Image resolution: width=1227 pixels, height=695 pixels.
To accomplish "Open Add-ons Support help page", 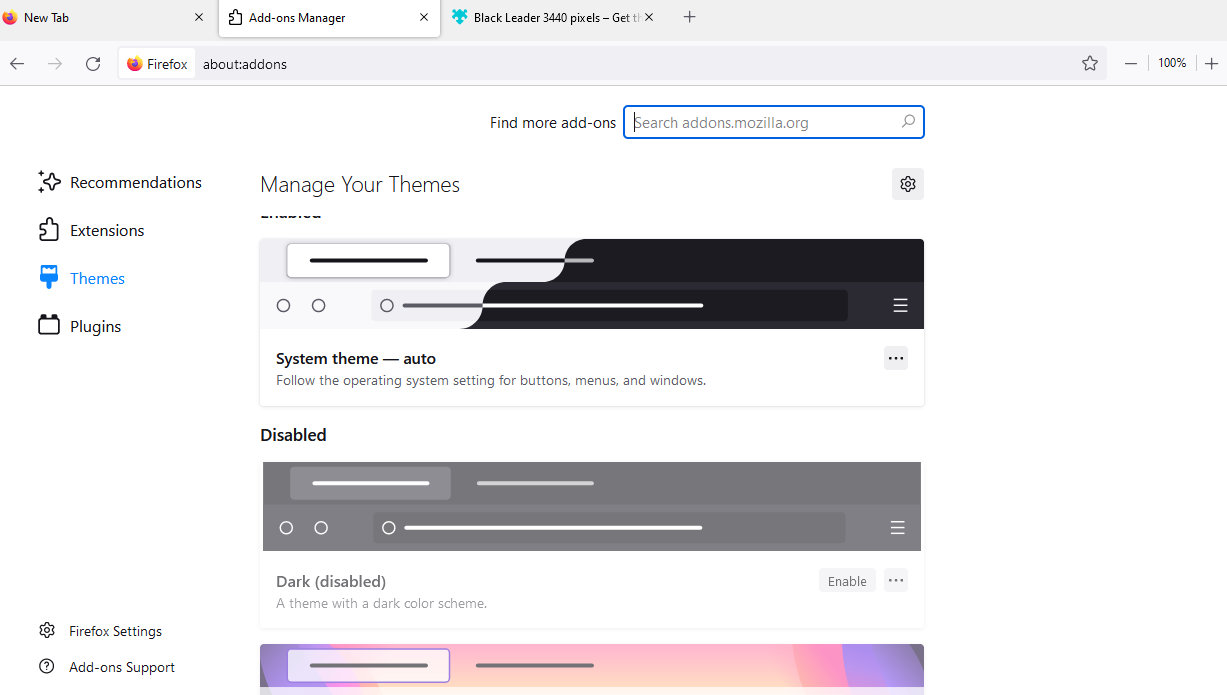I will tap(122, 666).
